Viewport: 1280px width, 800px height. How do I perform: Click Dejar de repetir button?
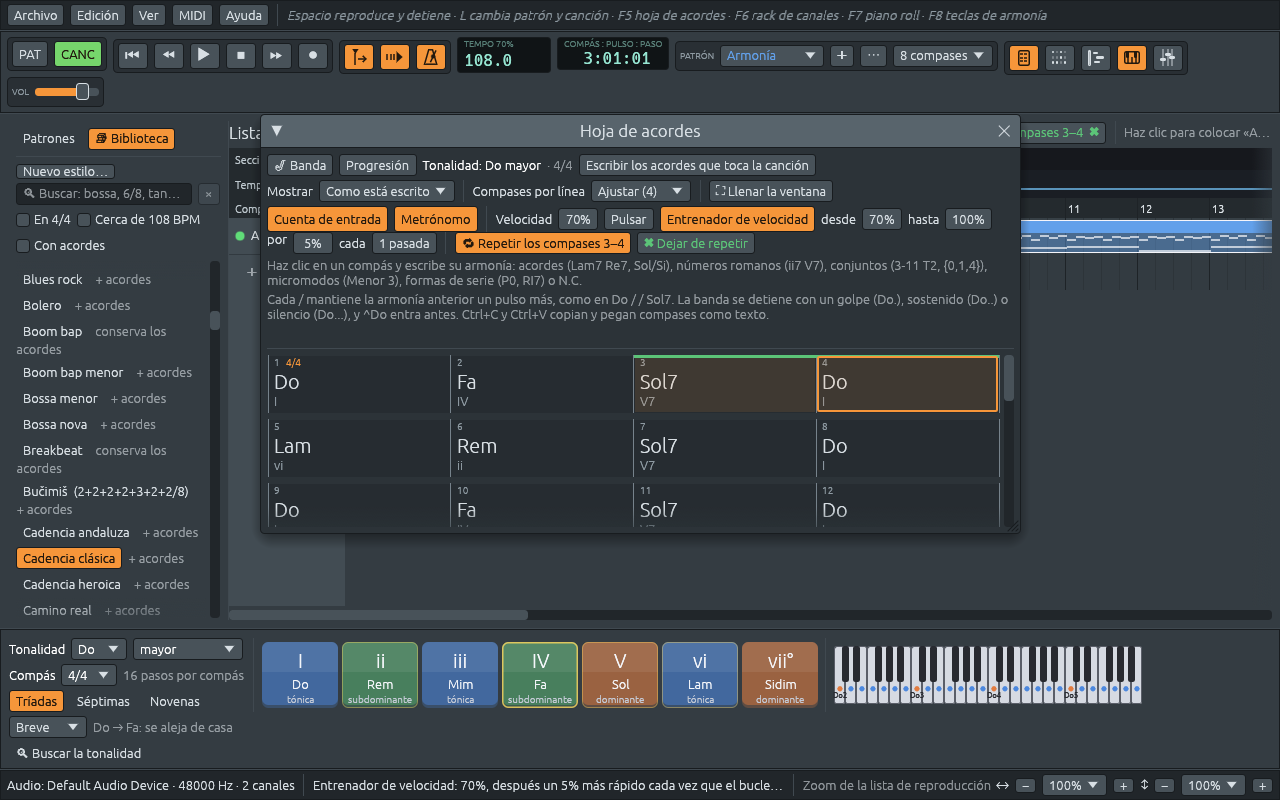(695, 243)
